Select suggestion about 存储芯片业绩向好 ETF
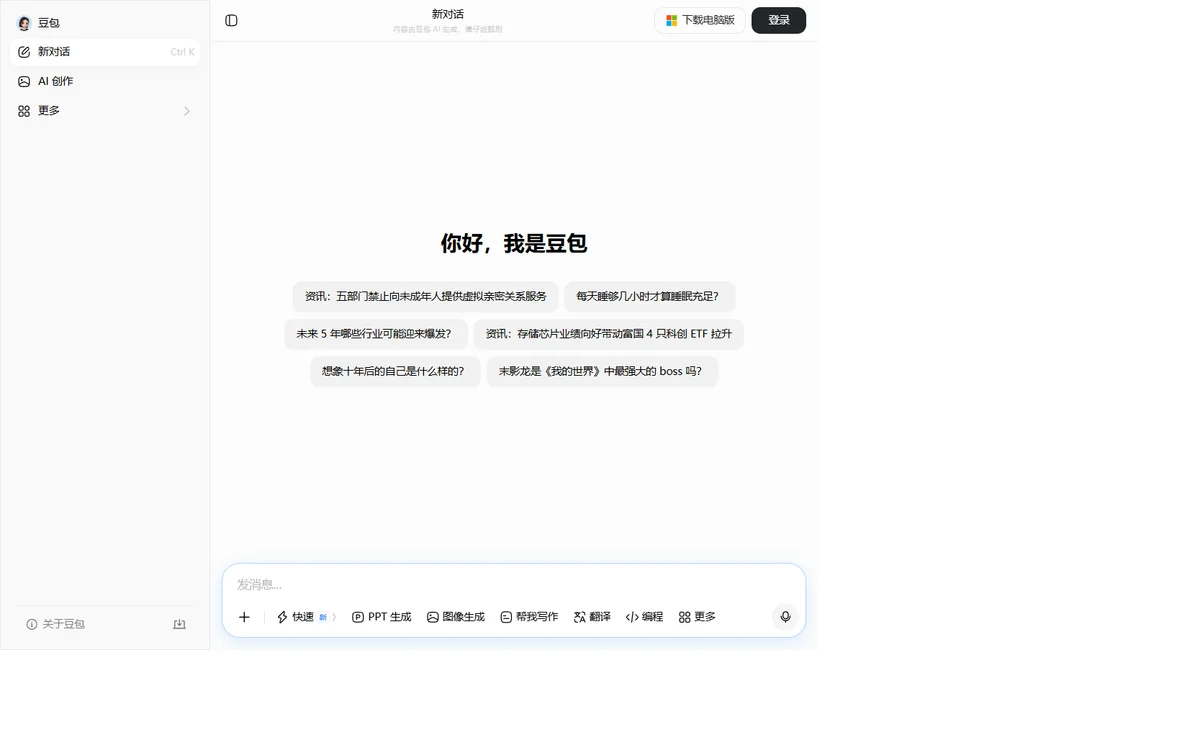The height and width of the screenshot is (750, 1200). pos(608,334)
